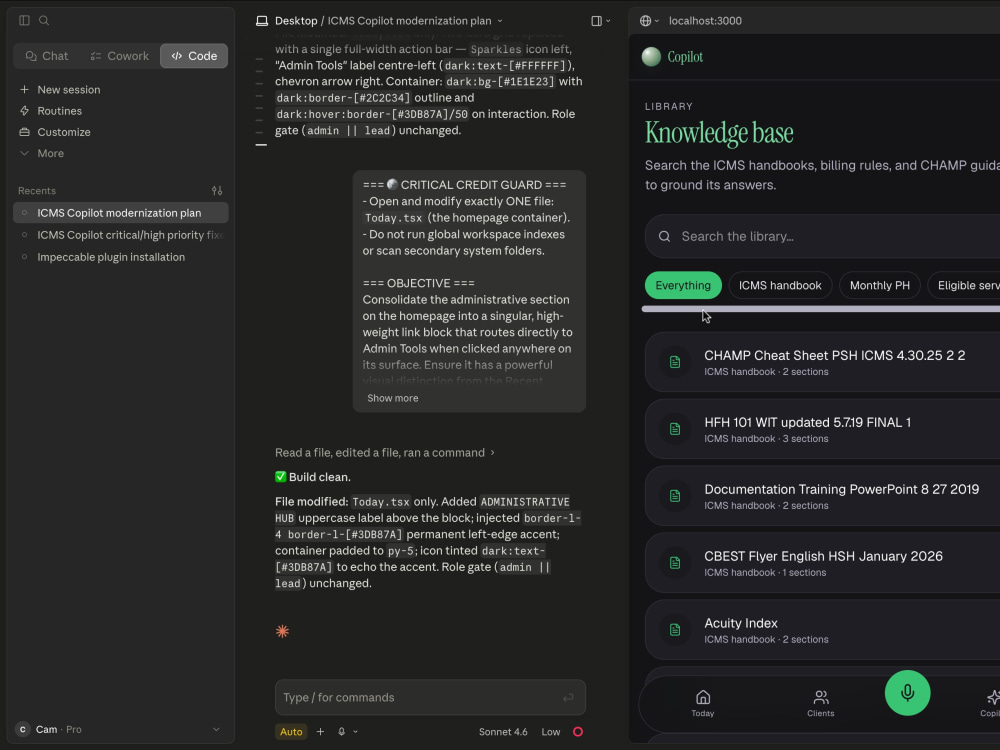The width and height of the screenshot is (1000, 750).
Task: Click the localhost:3000 address field
Action: click(x=705, y=21)
